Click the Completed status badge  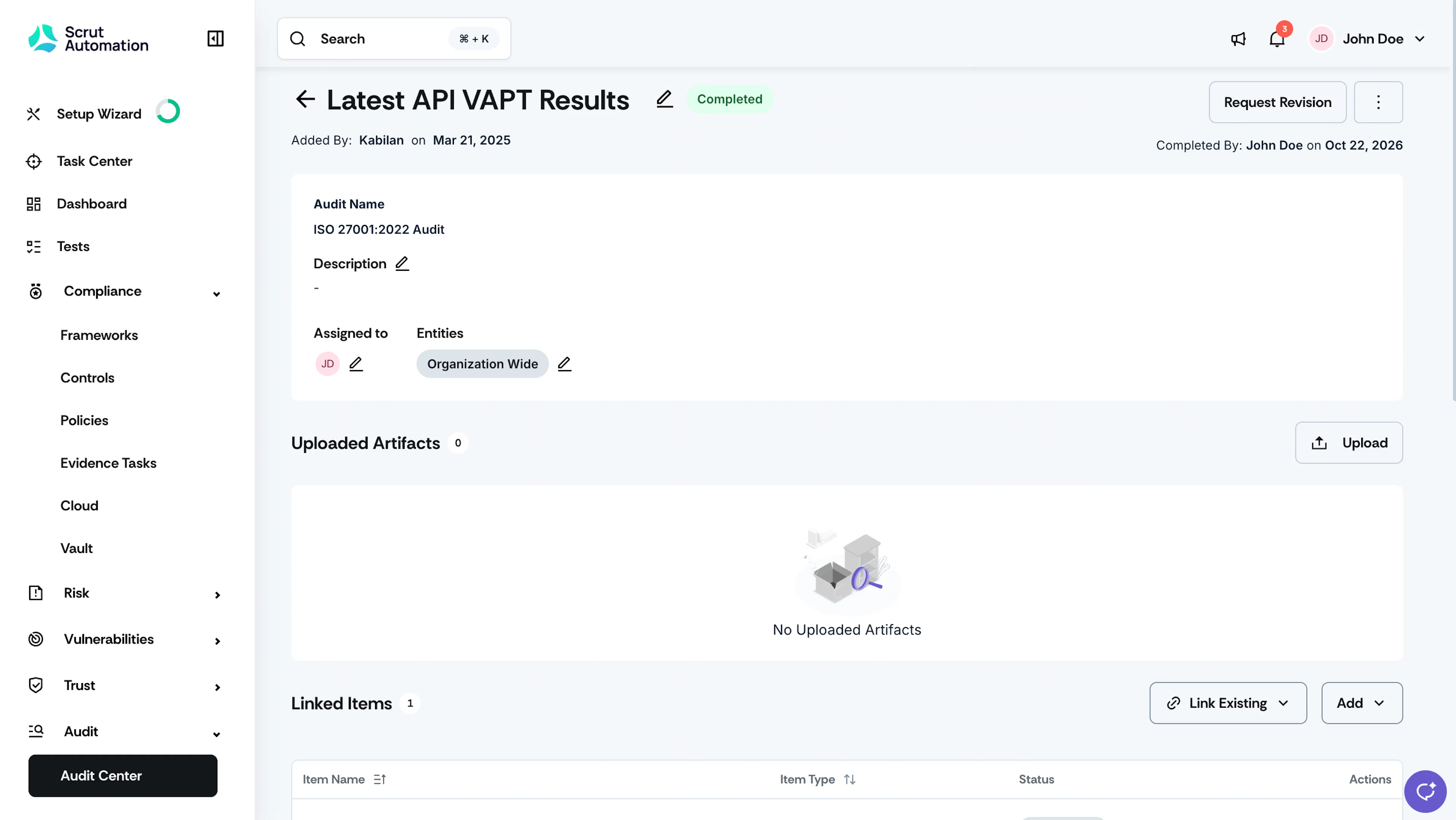coord(729,99)
